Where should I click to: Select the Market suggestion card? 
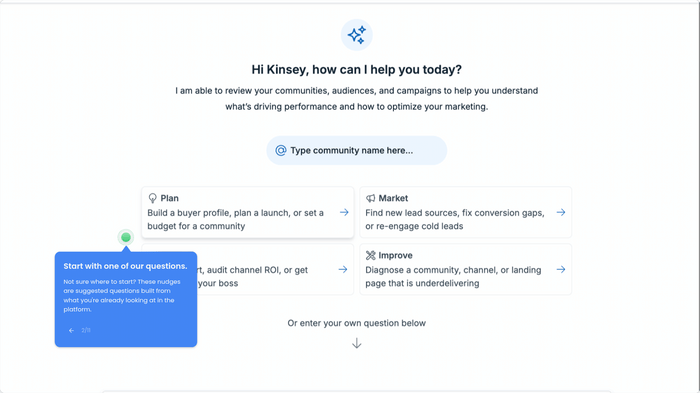point(466,212)
